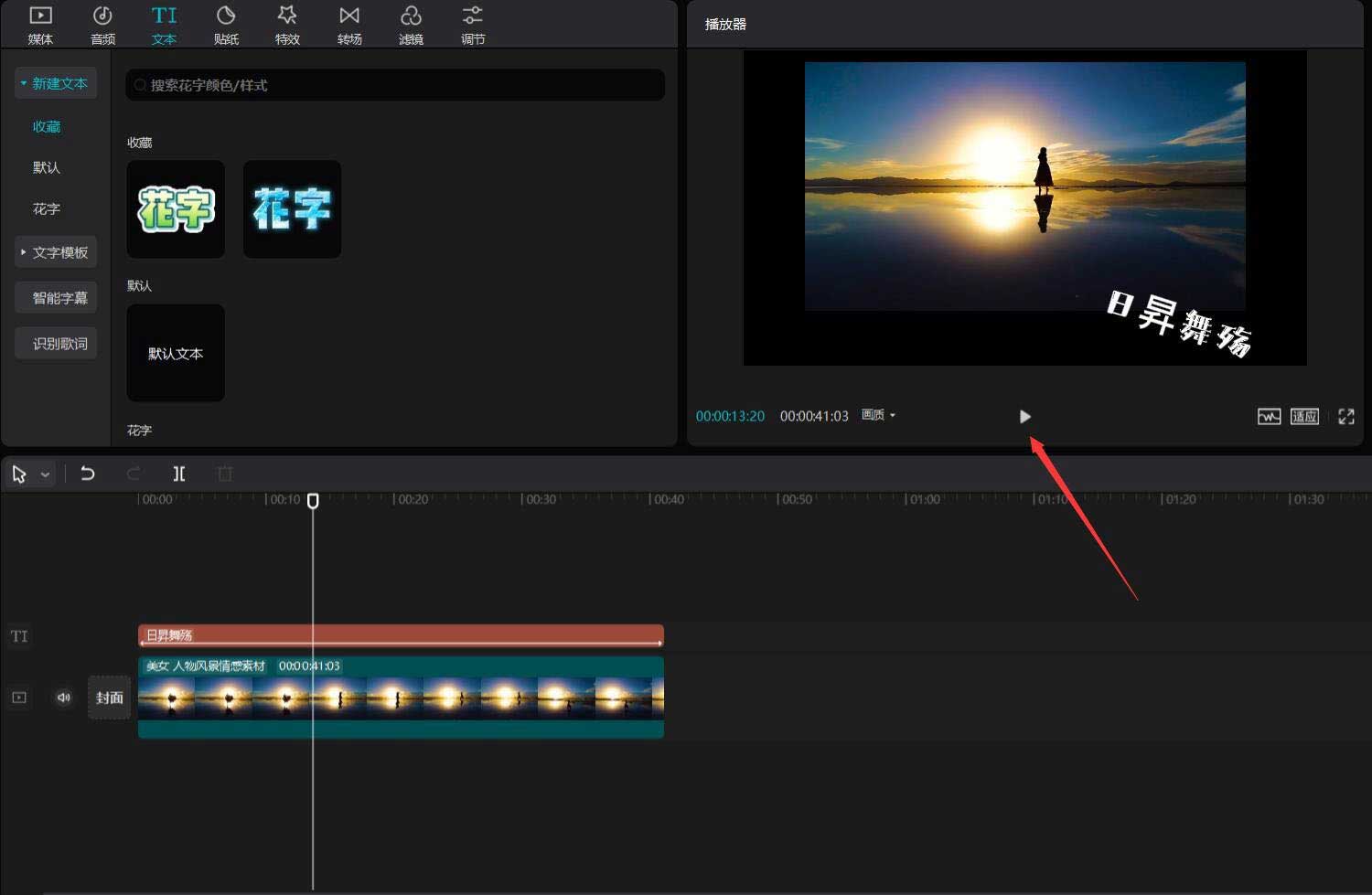Switch to the 音频 audio tab
The height and width of the screenshot is (895, 1372).
tap(102, 25)
